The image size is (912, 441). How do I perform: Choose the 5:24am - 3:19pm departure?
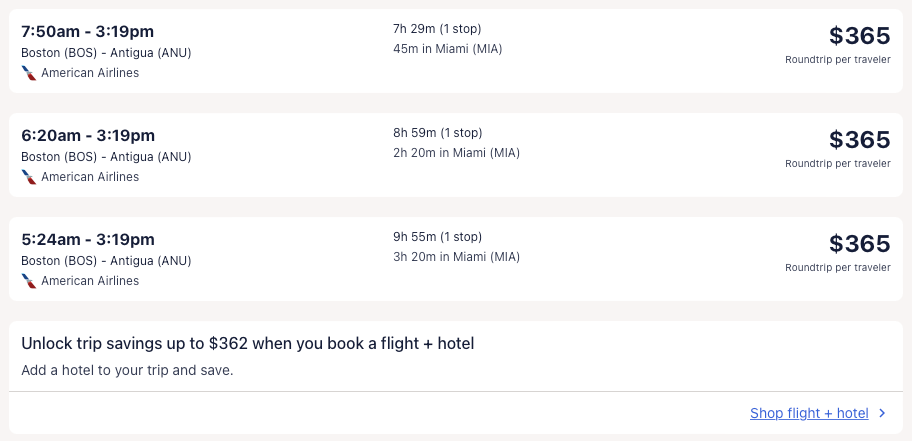88,239
